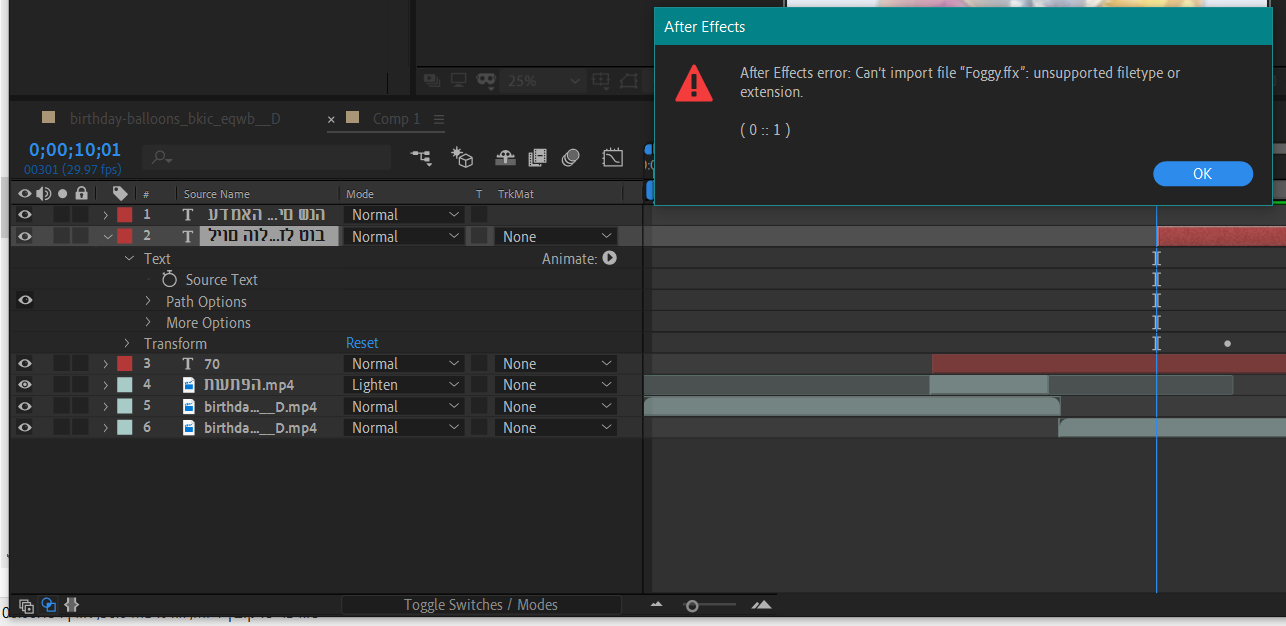
Task: Click the red warning triangle icon in dialog
Action: [x=694, y=83]
